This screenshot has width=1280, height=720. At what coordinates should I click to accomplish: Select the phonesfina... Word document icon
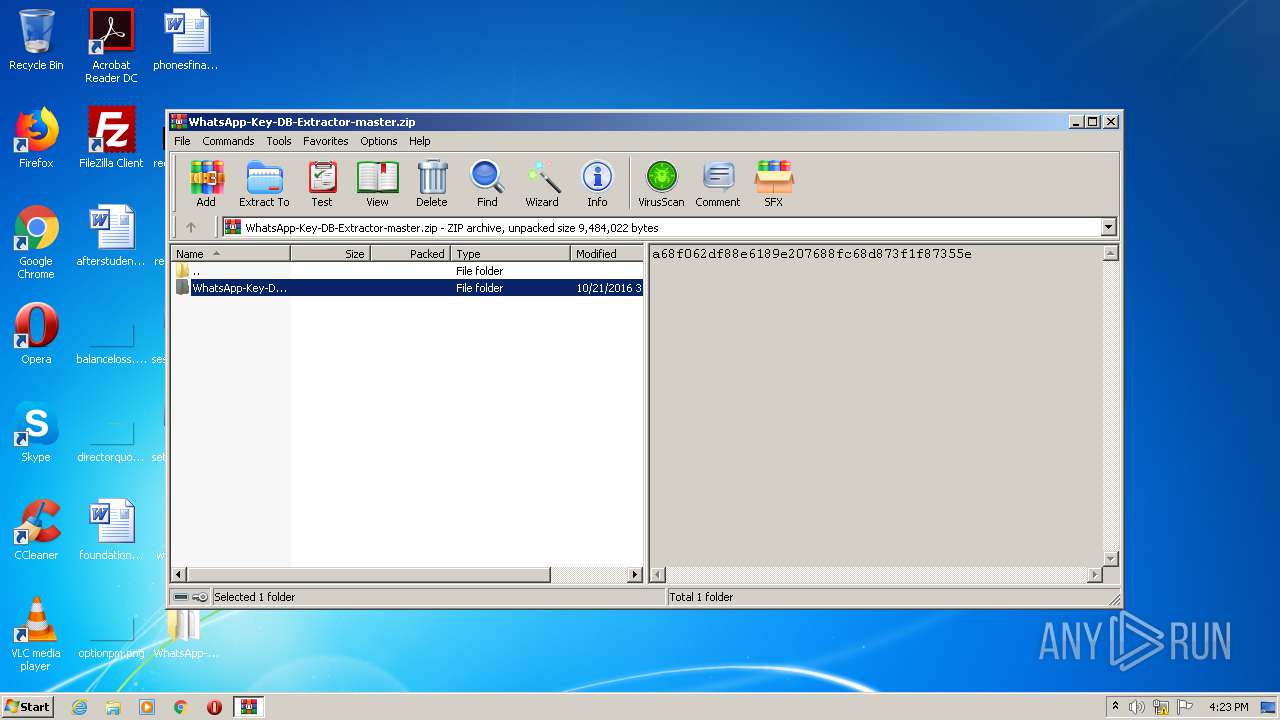coord(186,40)
